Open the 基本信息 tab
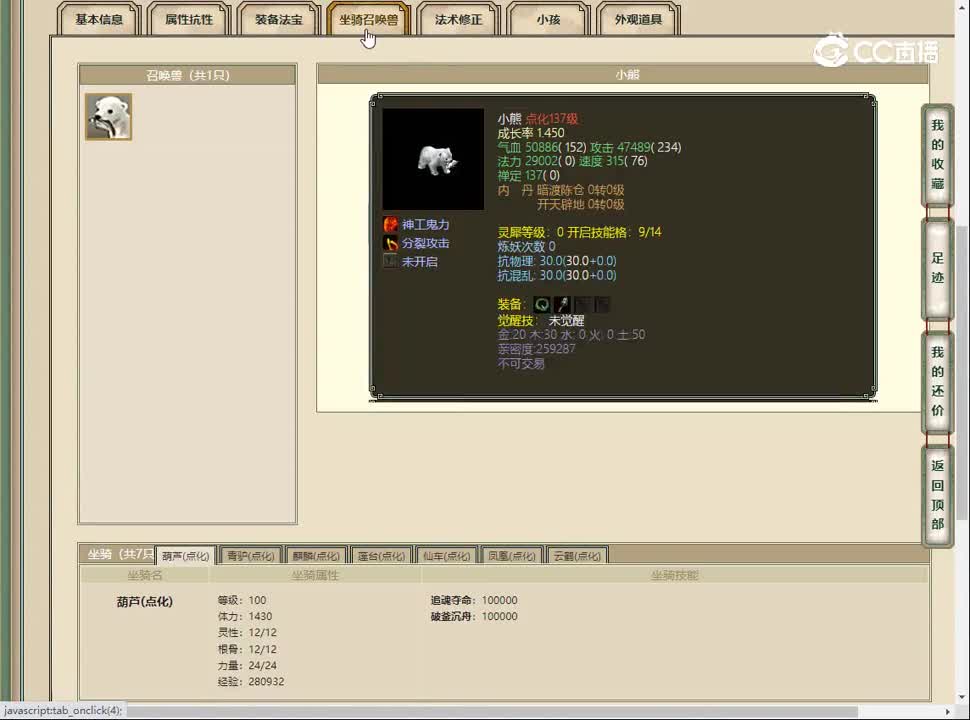Viewport: 970px width, 720px height. tap(99, 19)
